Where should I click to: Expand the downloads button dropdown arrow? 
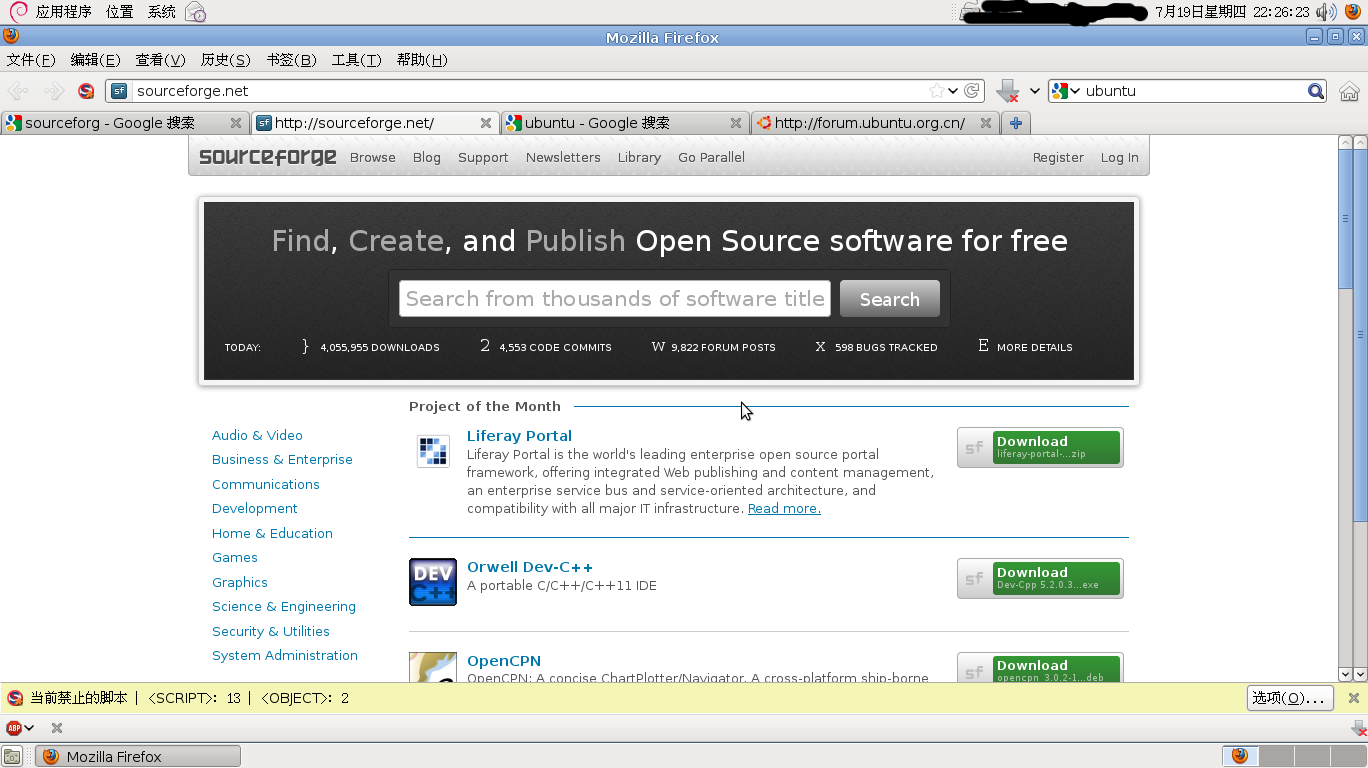[1035, 91]
